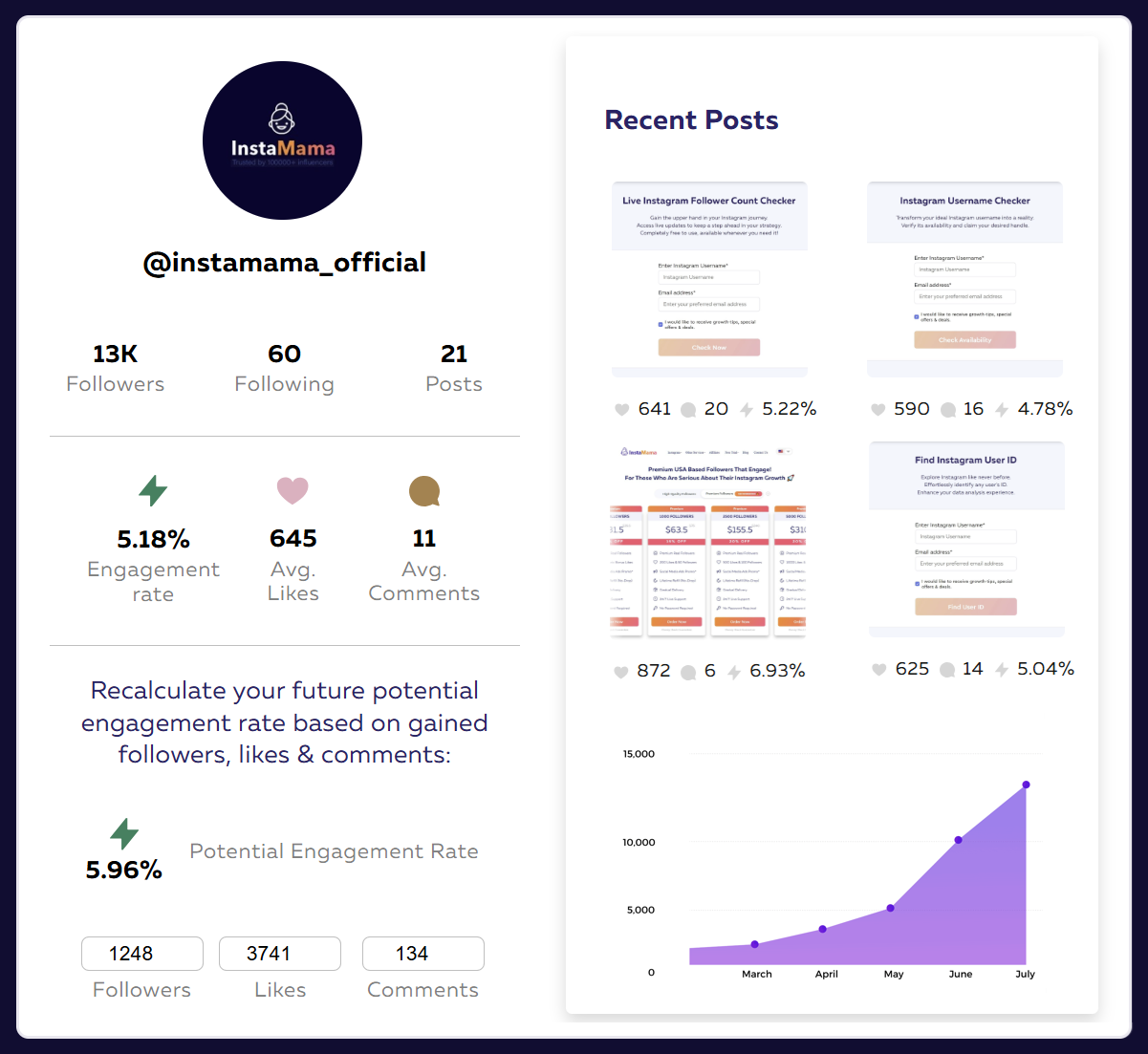
Task: Click the comment icon next to 20
Action: click(688, 409)
